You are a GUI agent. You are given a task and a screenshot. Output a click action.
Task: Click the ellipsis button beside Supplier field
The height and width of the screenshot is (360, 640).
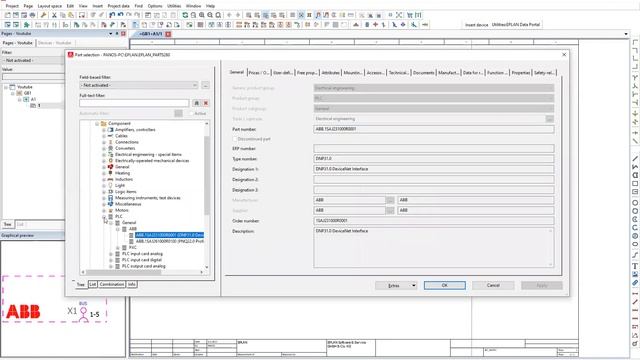390,210
